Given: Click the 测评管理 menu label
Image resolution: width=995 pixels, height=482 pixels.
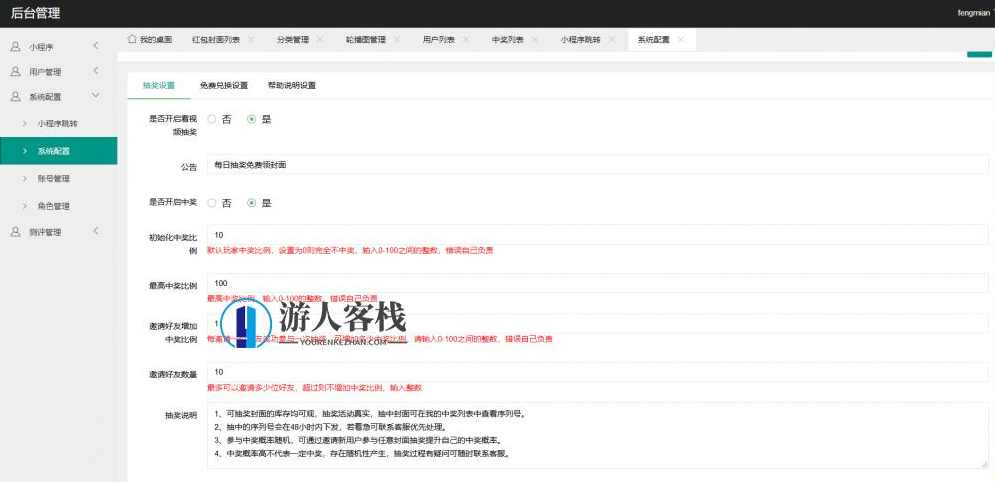Looking at the screenshot, I should coord(45,233).
